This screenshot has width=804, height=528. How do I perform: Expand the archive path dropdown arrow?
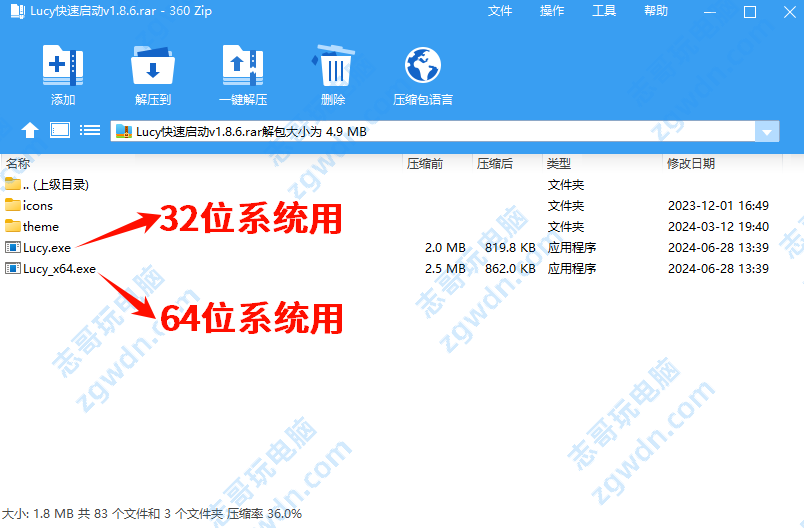coord(767,131)
